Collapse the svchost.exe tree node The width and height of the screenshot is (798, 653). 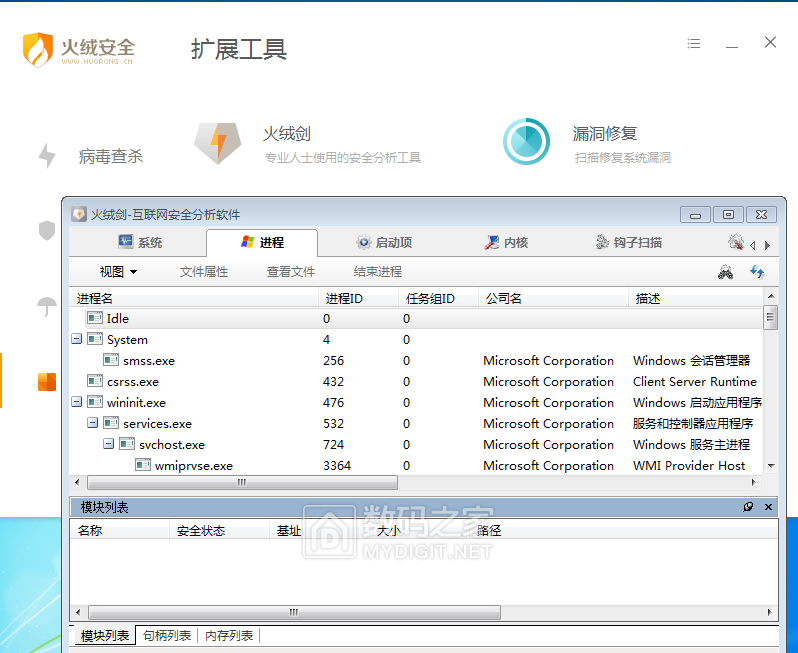pyautogui.click(x=108, y=444)
